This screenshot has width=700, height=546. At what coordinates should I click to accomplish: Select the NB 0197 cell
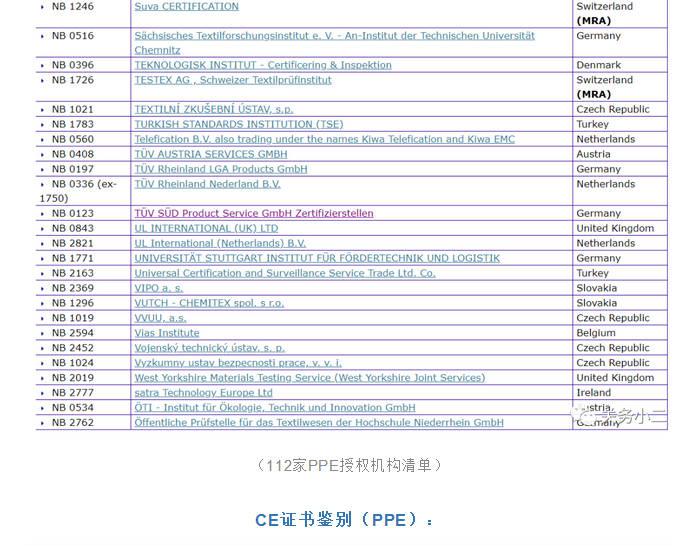(x=83, y=169)
